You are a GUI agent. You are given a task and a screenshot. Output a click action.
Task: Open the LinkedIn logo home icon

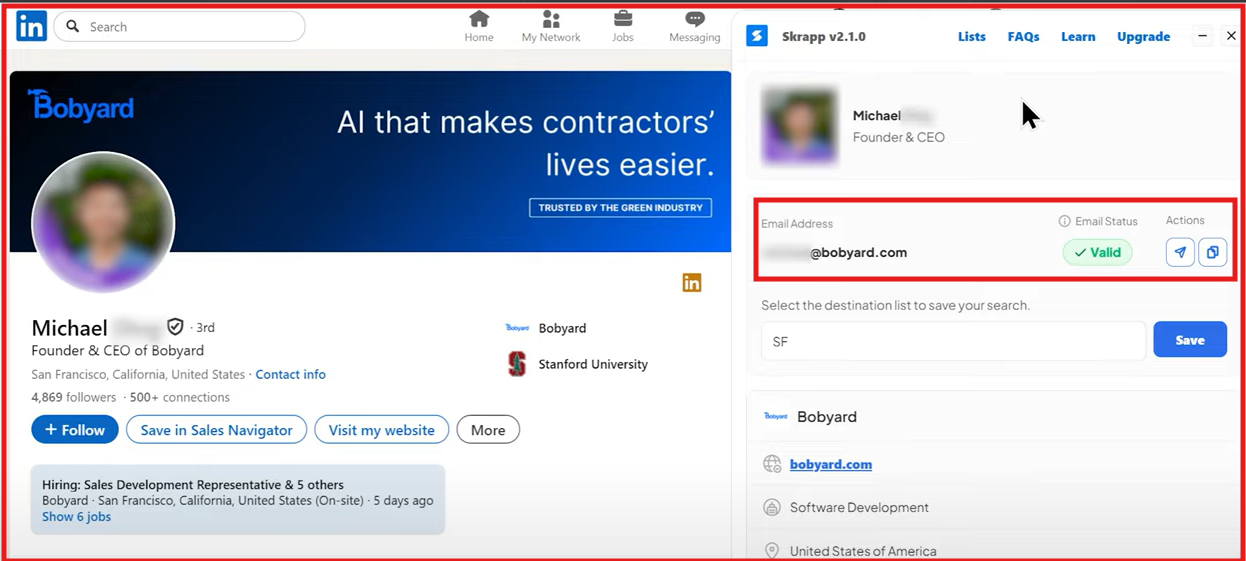(31, 27)
